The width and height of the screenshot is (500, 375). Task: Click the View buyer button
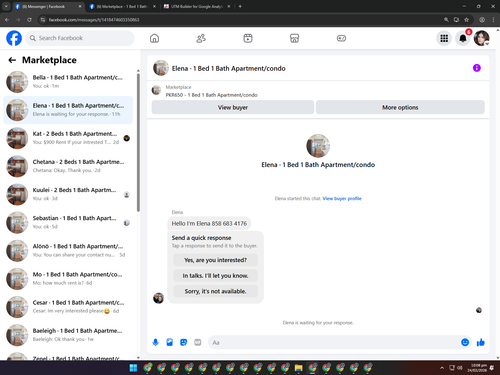tap(233, 107)
